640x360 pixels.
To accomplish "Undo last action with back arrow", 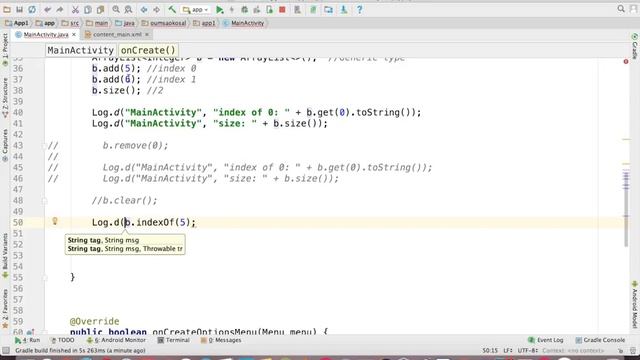I will 47,9.
